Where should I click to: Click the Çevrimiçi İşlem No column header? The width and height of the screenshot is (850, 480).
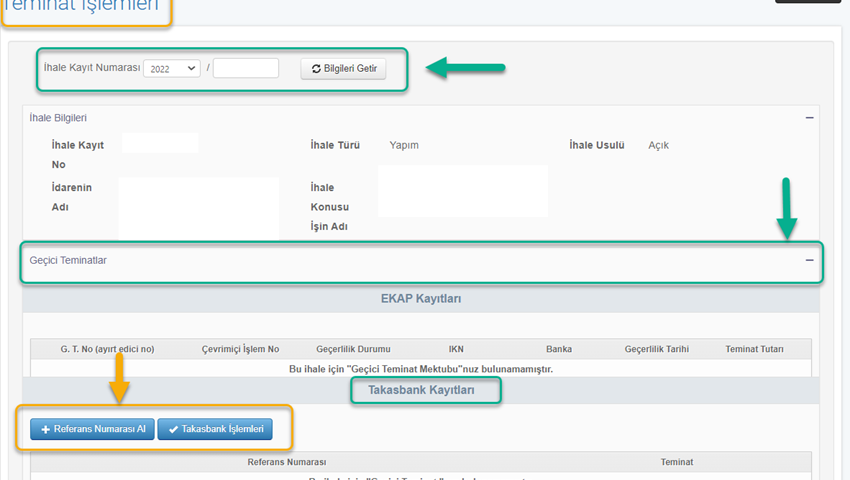(x=240, y=349)
